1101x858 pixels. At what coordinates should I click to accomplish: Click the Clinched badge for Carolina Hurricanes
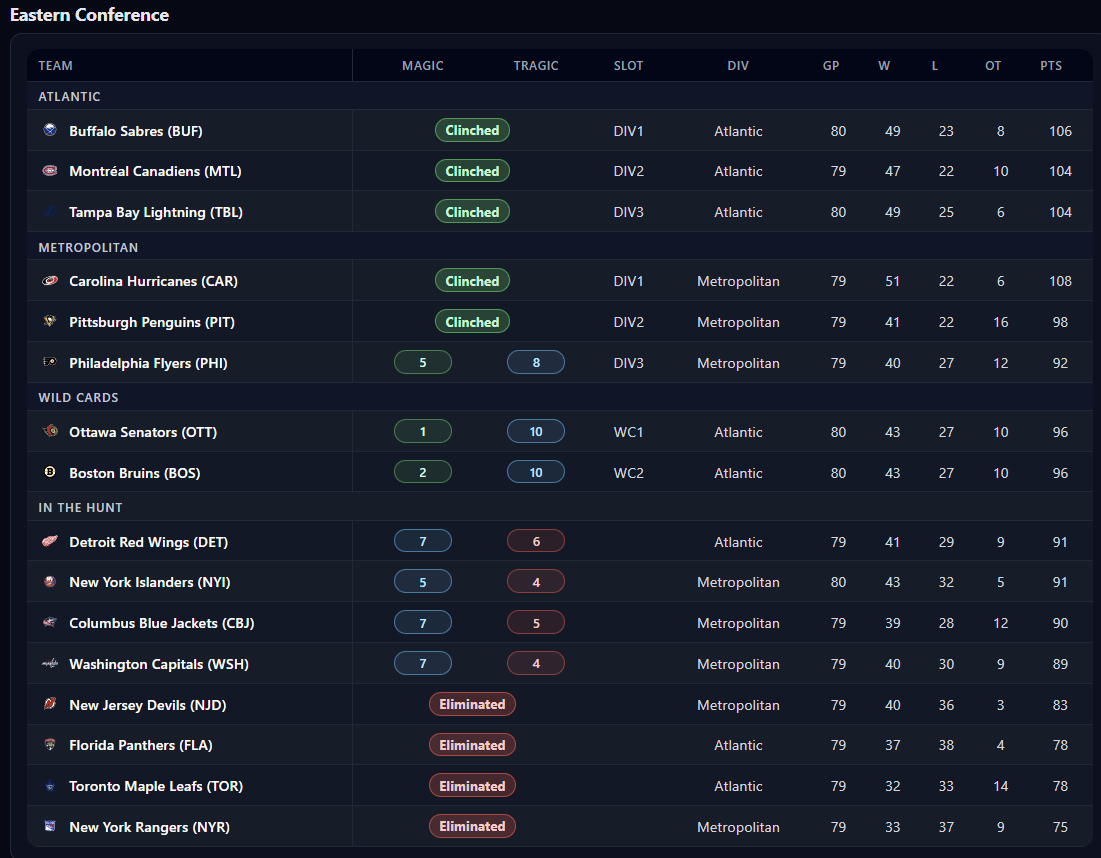pos(473,281)
